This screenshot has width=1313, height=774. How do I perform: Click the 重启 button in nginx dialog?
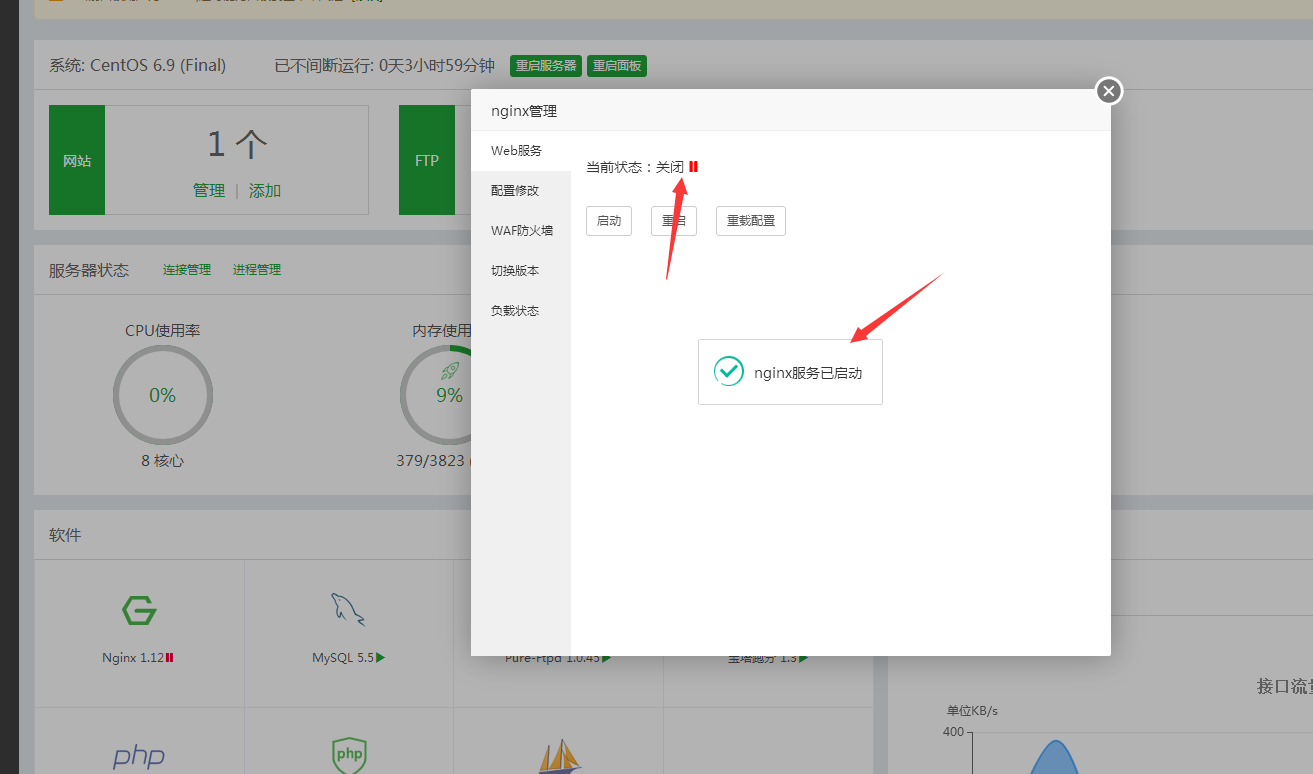[674, 221]
